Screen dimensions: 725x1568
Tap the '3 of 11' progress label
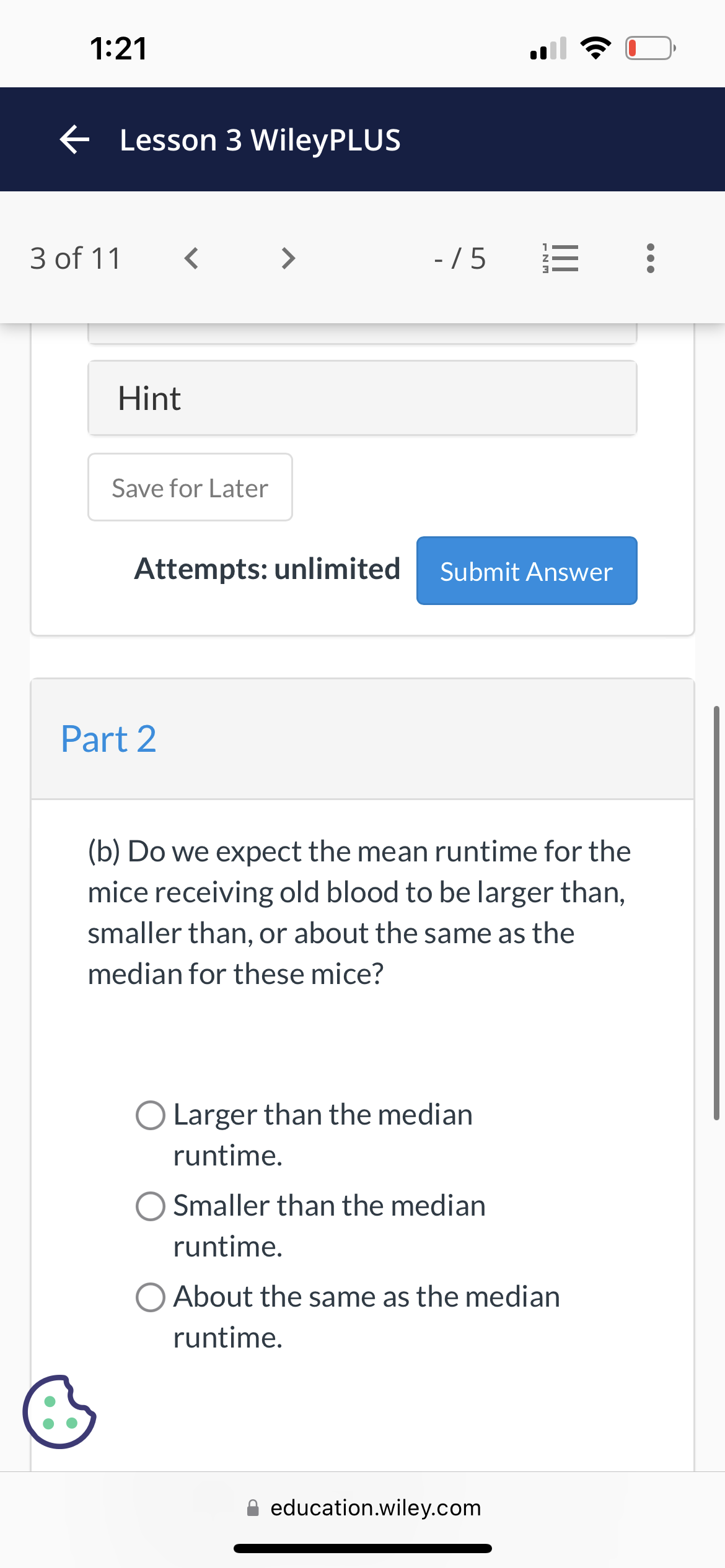click(76, 258)
